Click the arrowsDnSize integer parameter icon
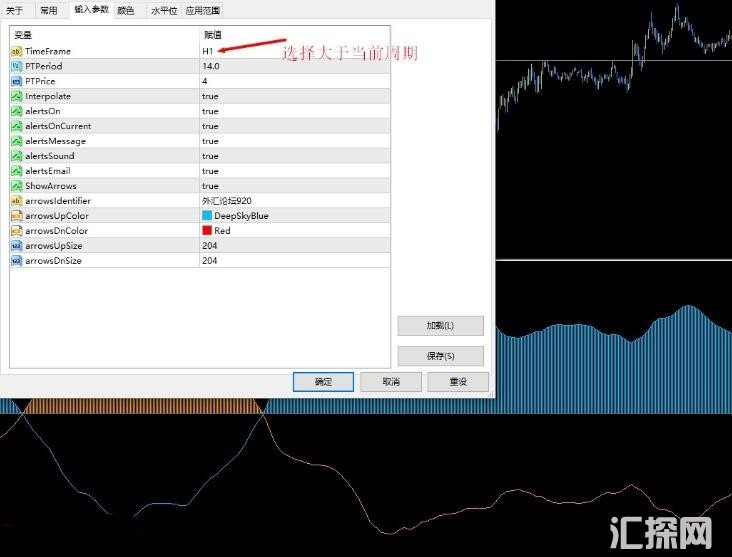 click(16, 261)
